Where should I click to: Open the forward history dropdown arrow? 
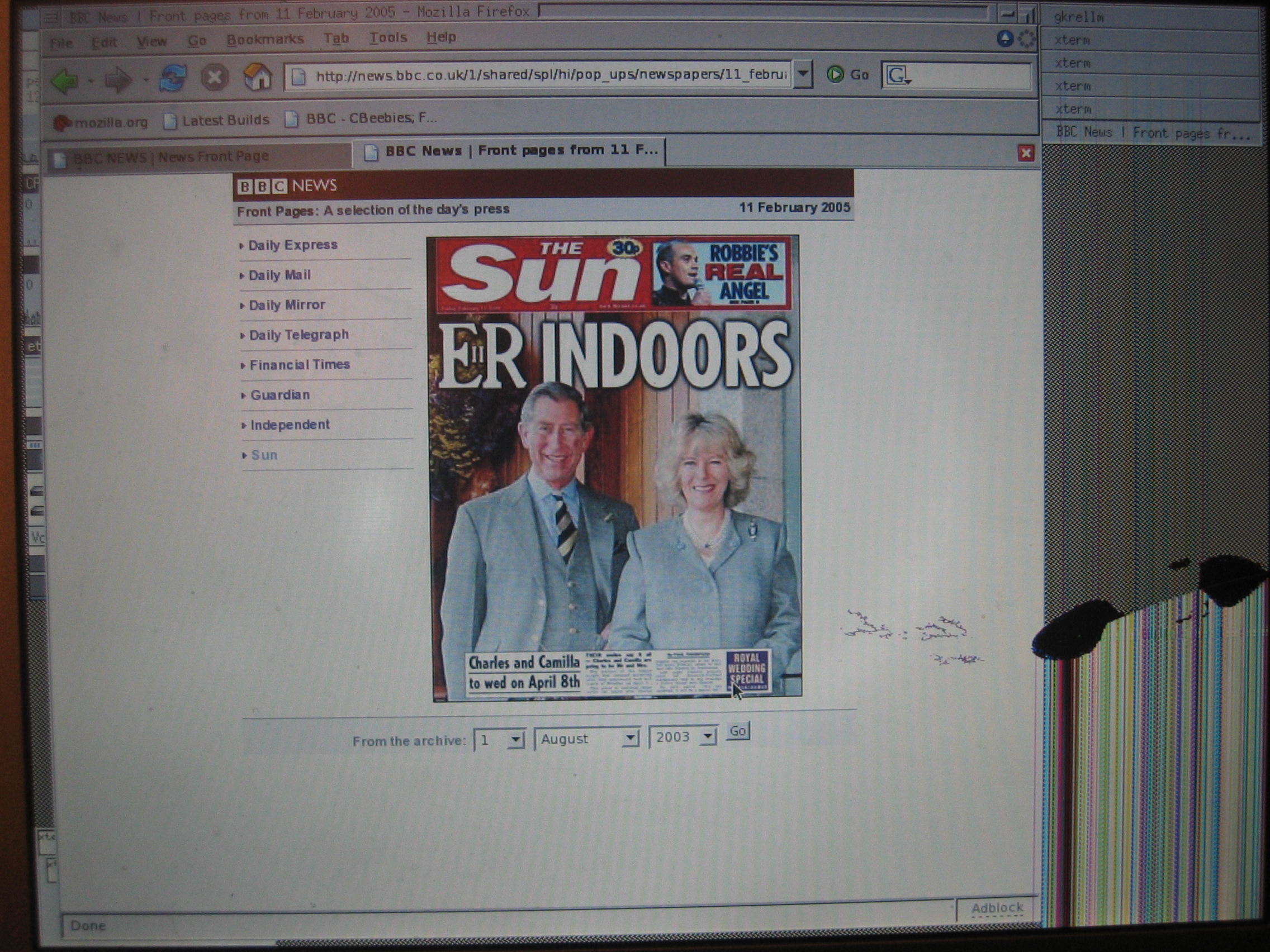[x=145, y=80]
